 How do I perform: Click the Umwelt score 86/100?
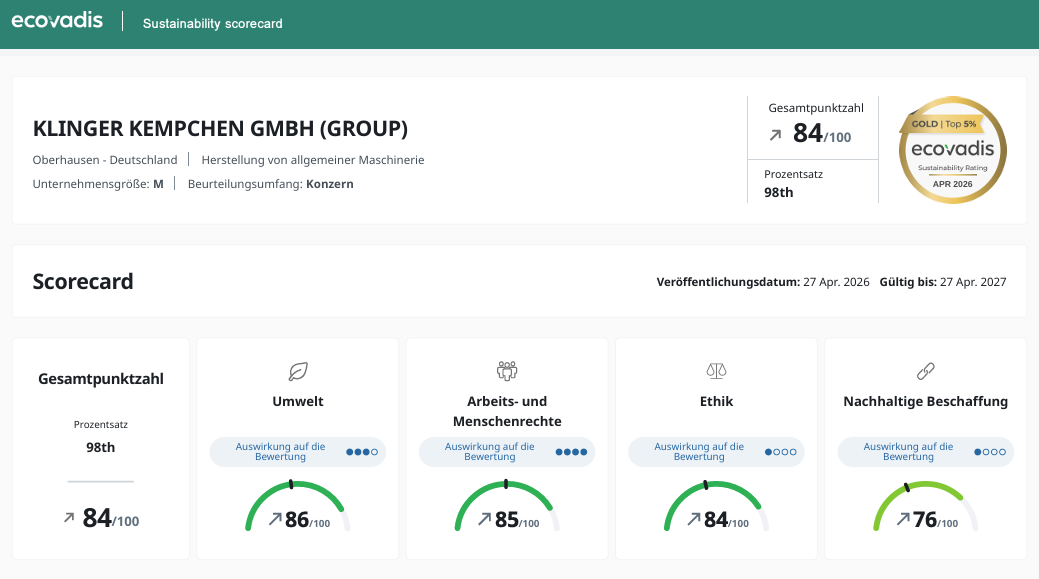coord(307,520)
